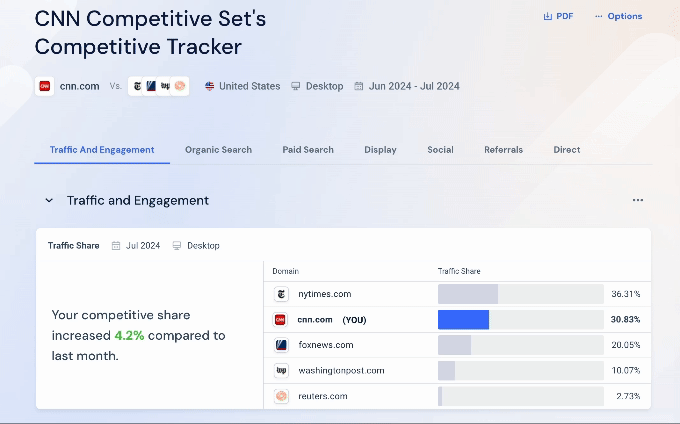680x424 pixels.
Task: Click the foxnews.com favicon in the table
Action: pyautogui.click(x=281, y=345)
